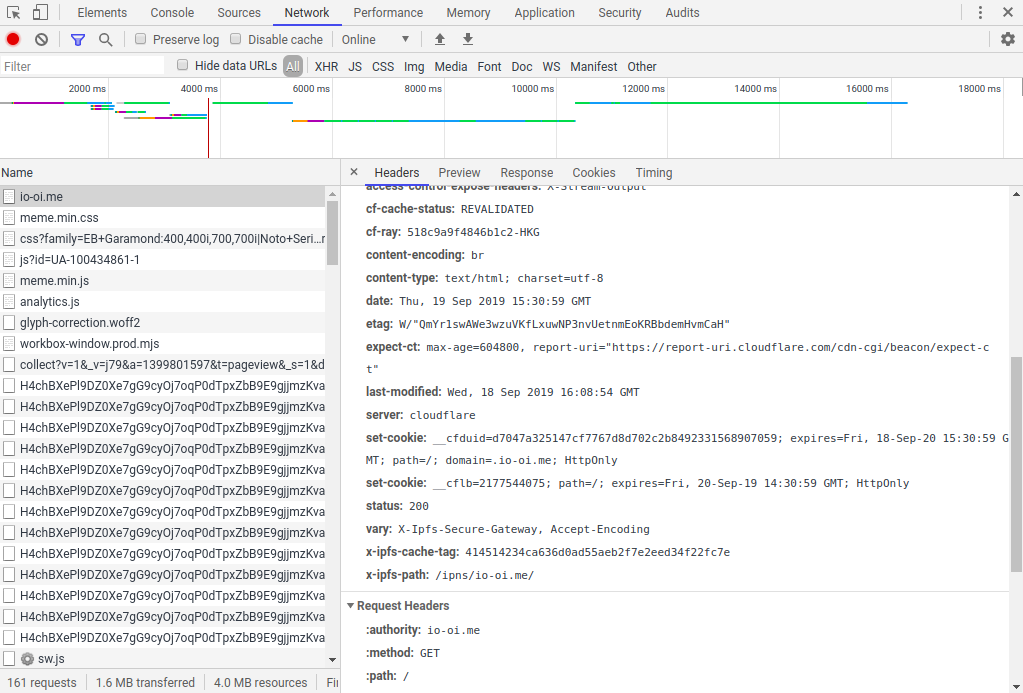Screen dimensions: 1023x693
Task: Toggle the device toolbar icon
Action: point(40,12)
